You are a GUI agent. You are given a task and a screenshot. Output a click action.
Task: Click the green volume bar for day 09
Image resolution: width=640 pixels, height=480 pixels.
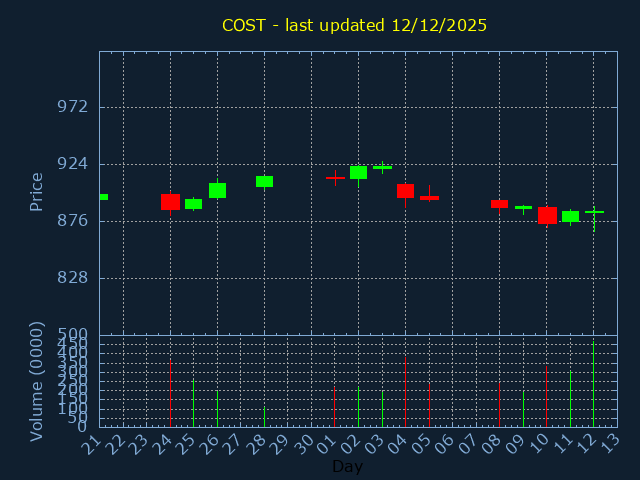pyautogui.click(x=523, y=409)
